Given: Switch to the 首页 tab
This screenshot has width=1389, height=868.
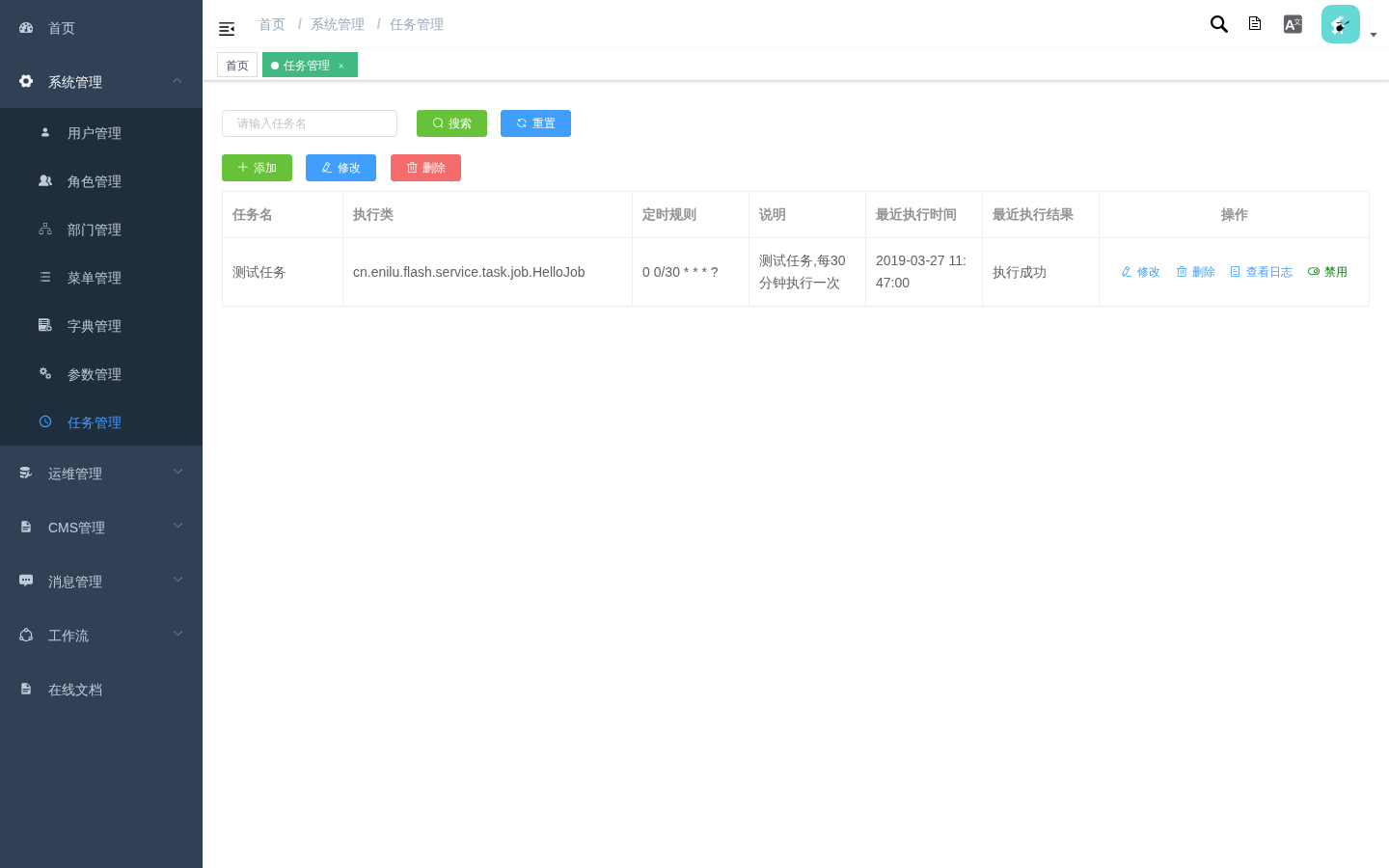Looking at the screenshot, I should (x=237, y=65).
